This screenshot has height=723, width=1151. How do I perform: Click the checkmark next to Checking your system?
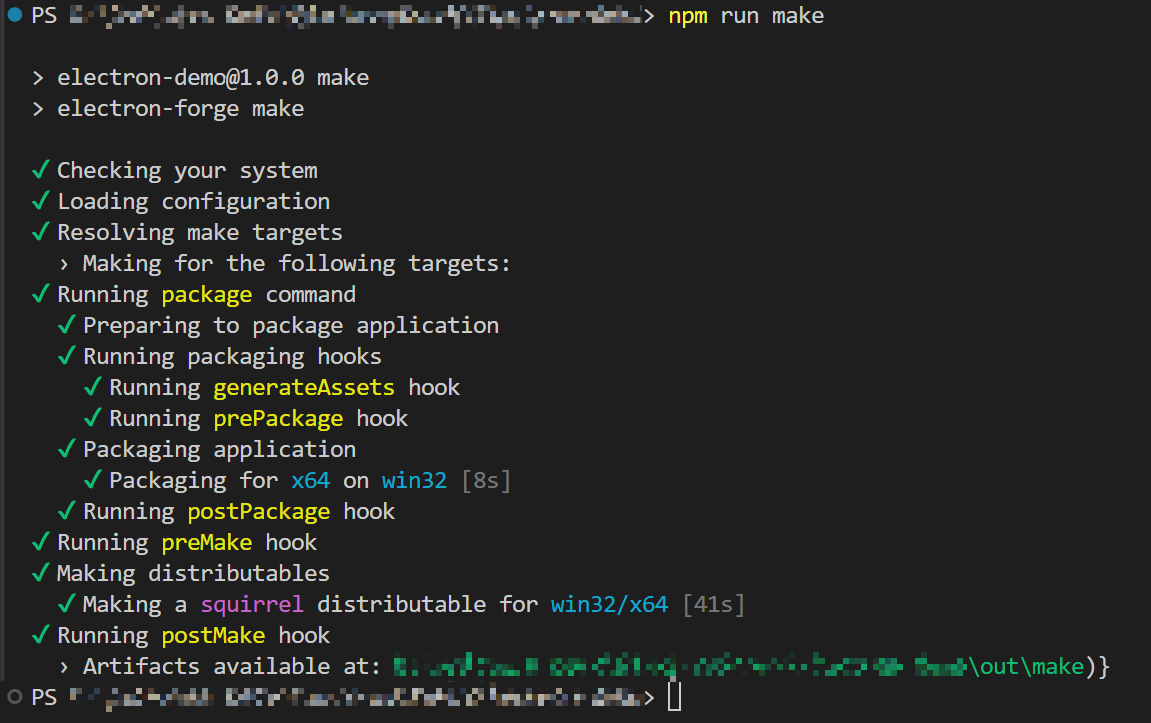tap(41, 170)
